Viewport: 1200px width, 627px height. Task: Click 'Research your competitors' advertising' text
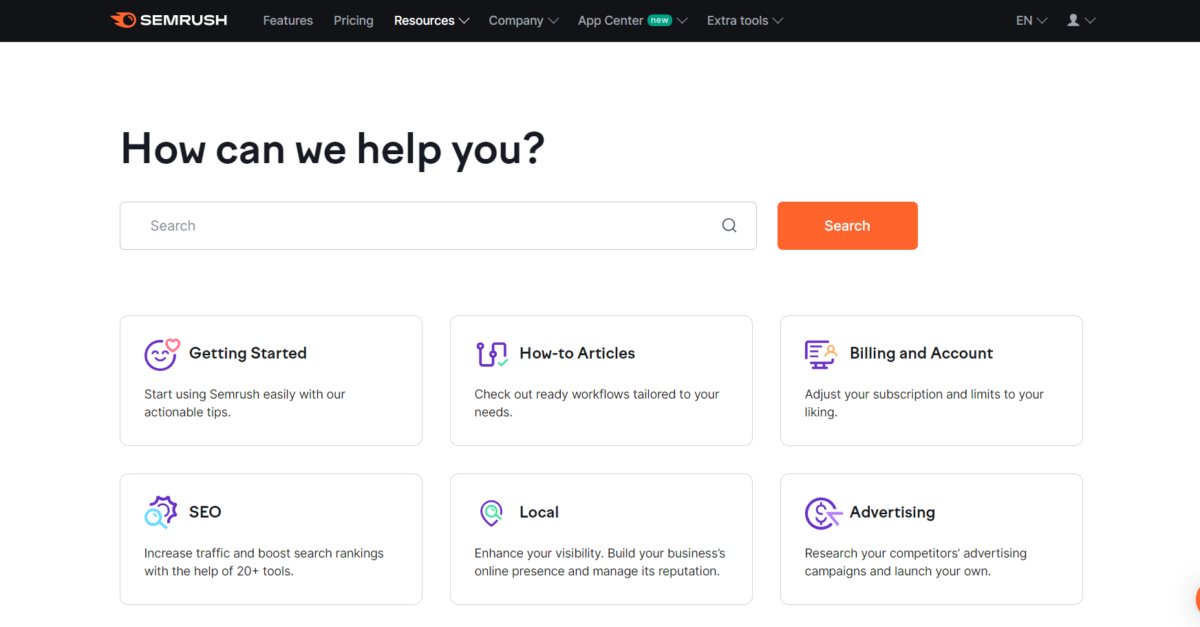916,562
